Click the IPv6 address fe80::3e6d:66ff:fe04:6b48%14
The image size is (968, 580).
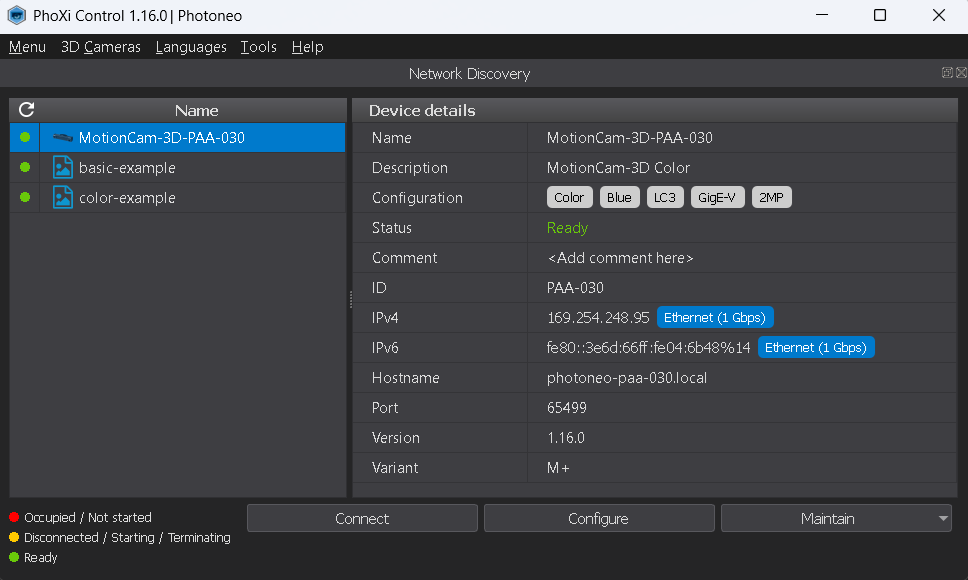tap(648, 348)
